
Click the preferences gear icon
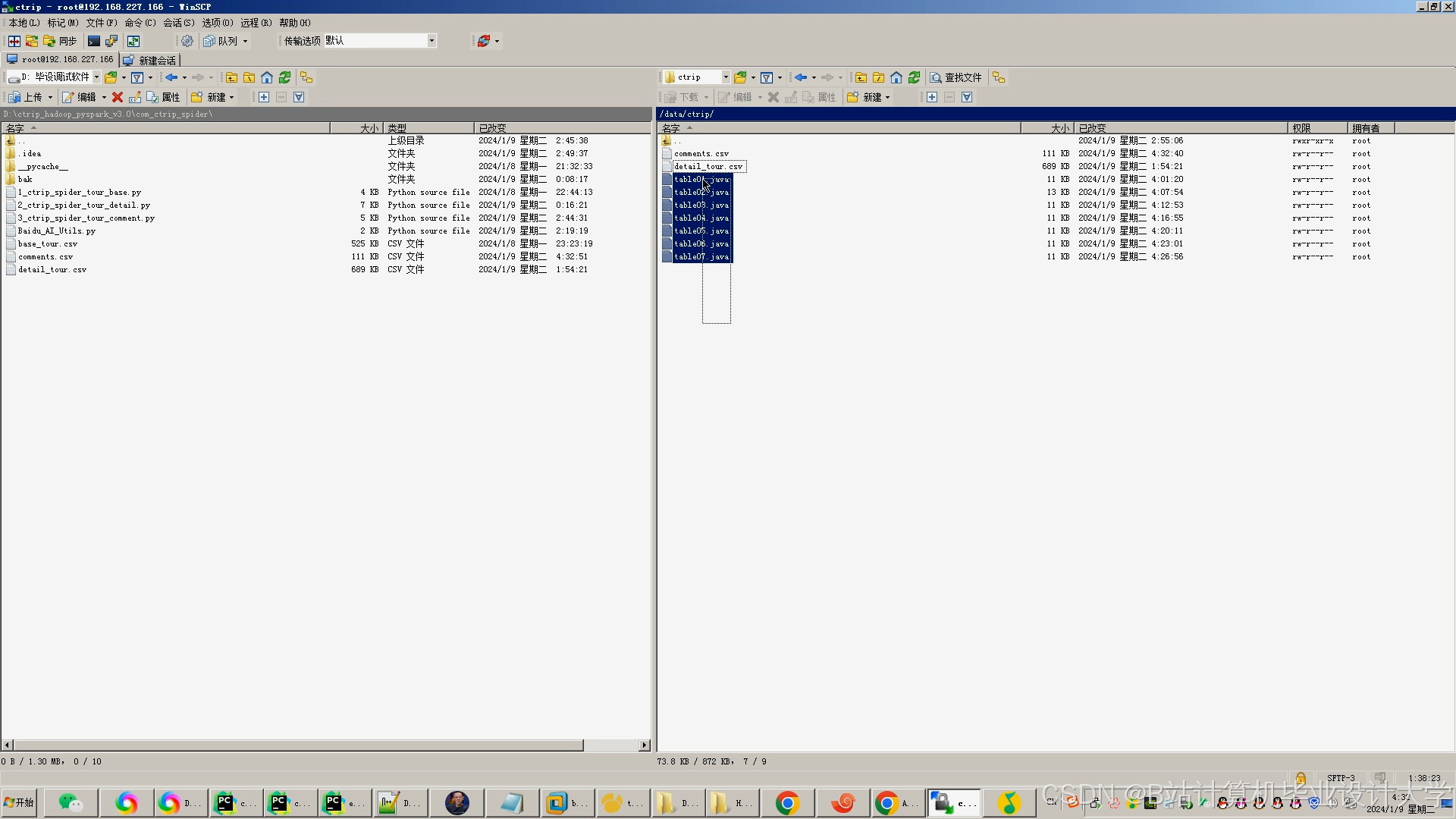pos(187,41)
